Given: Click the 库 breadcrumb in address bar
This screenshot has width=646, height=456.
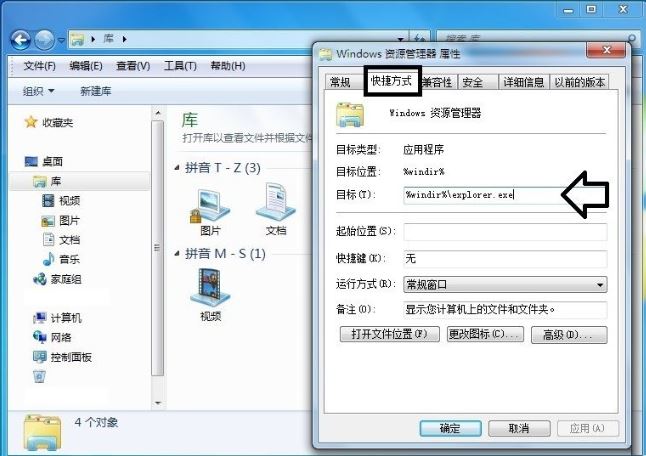Looking at the screenshot, I should click(109, 39).
